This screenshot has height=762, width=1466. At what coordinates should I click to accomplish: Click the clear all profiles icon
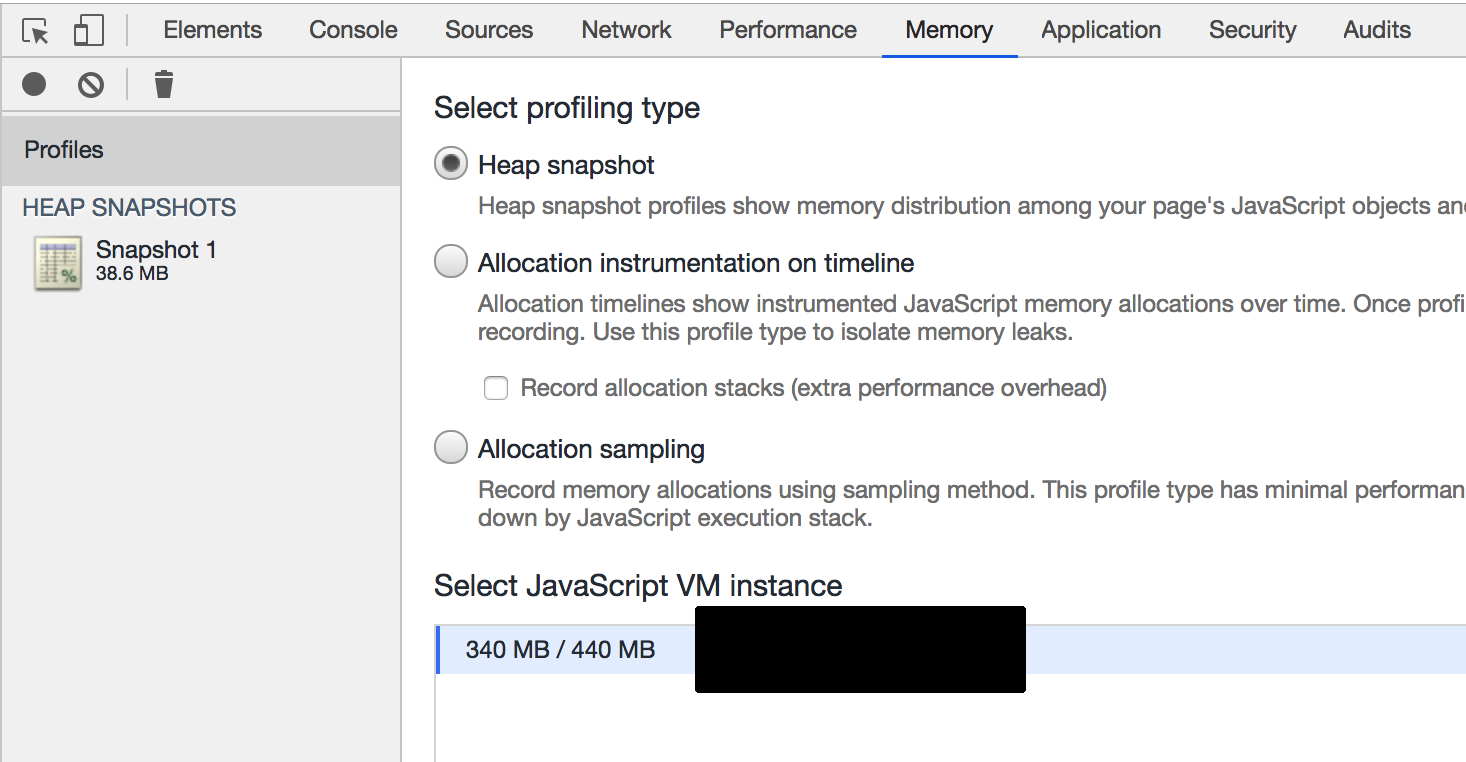(x=91, y=85)
